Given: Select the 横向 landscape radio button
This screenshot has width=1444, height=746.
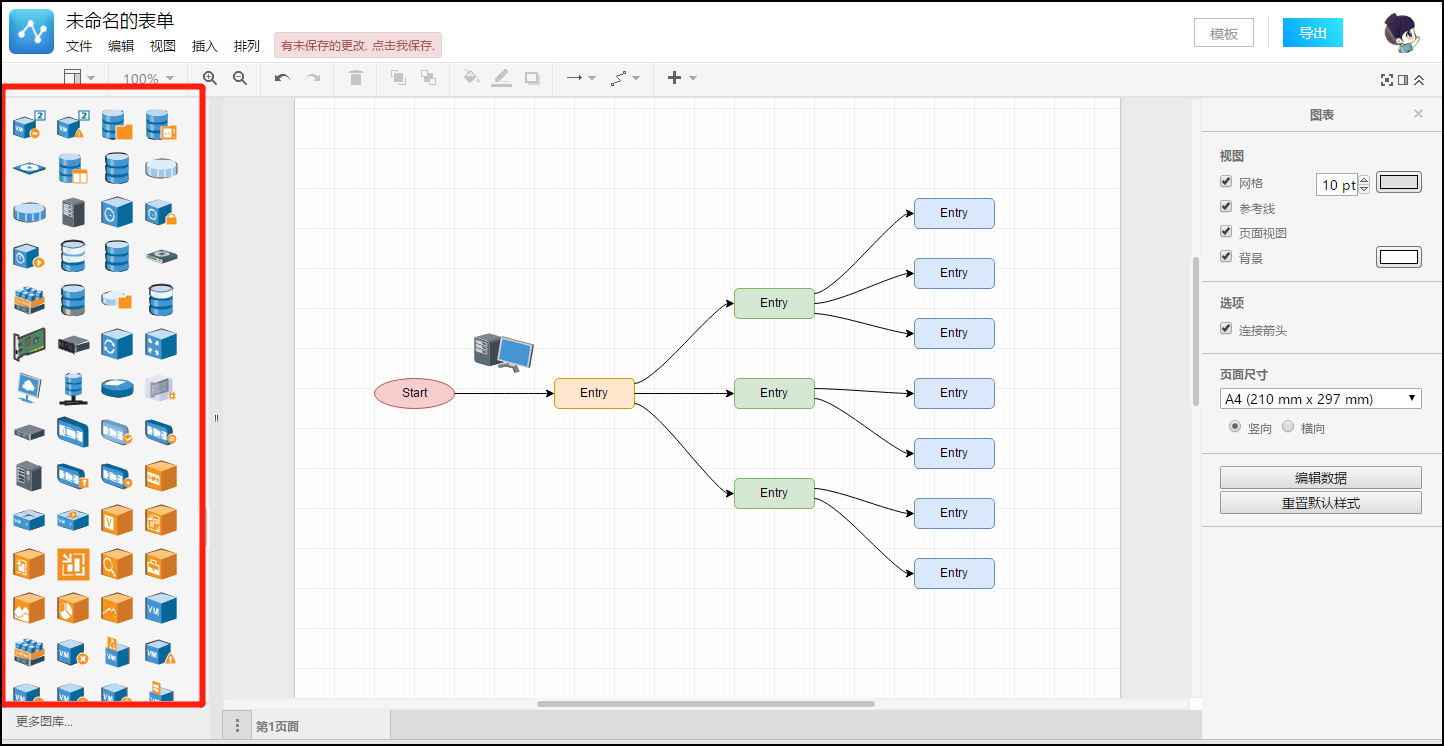Looking at the screenshot, I should (x=1288, y=427).
